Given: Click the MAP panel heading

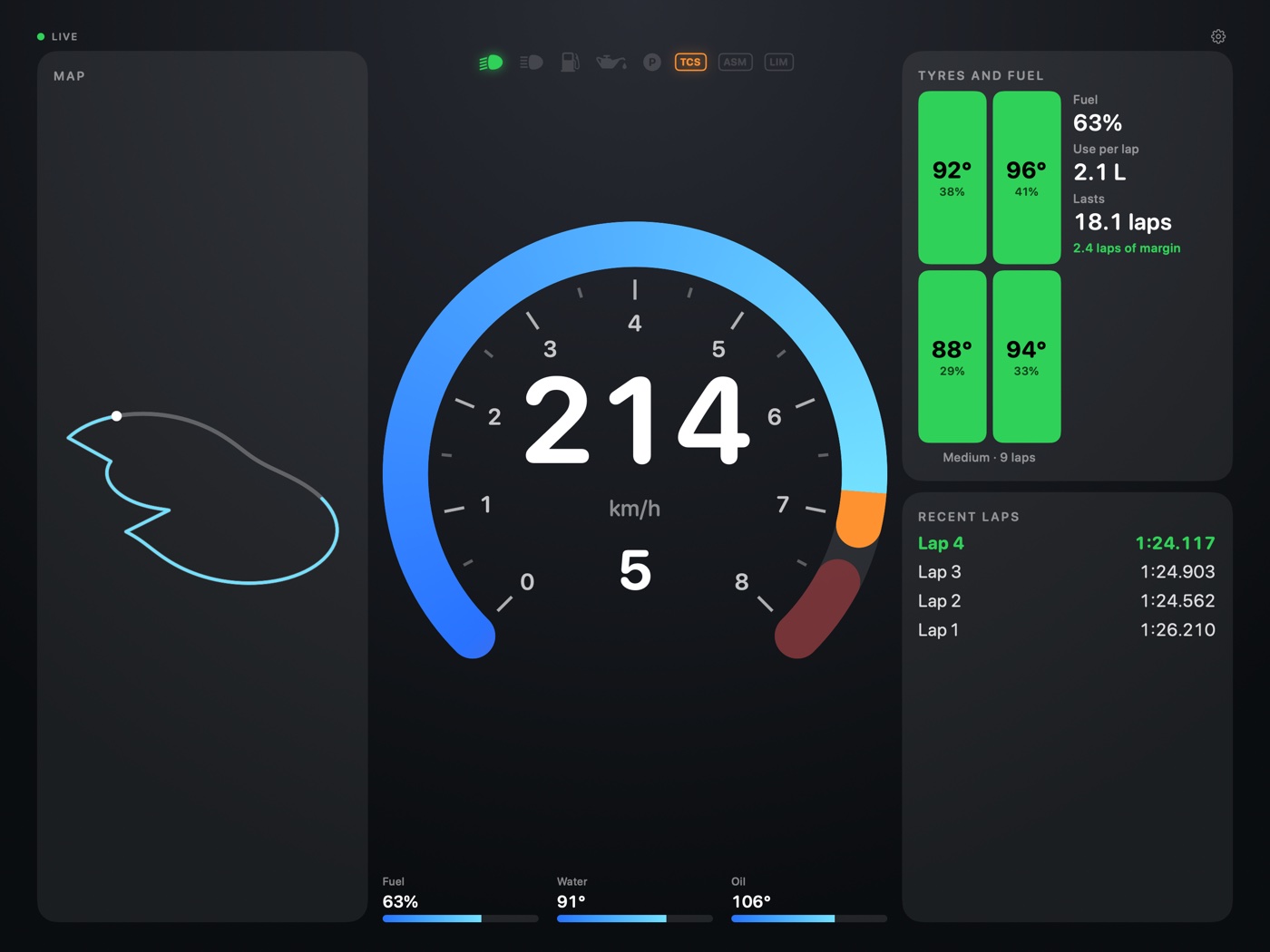Looking at the screenshot, I should pos(69,76).
